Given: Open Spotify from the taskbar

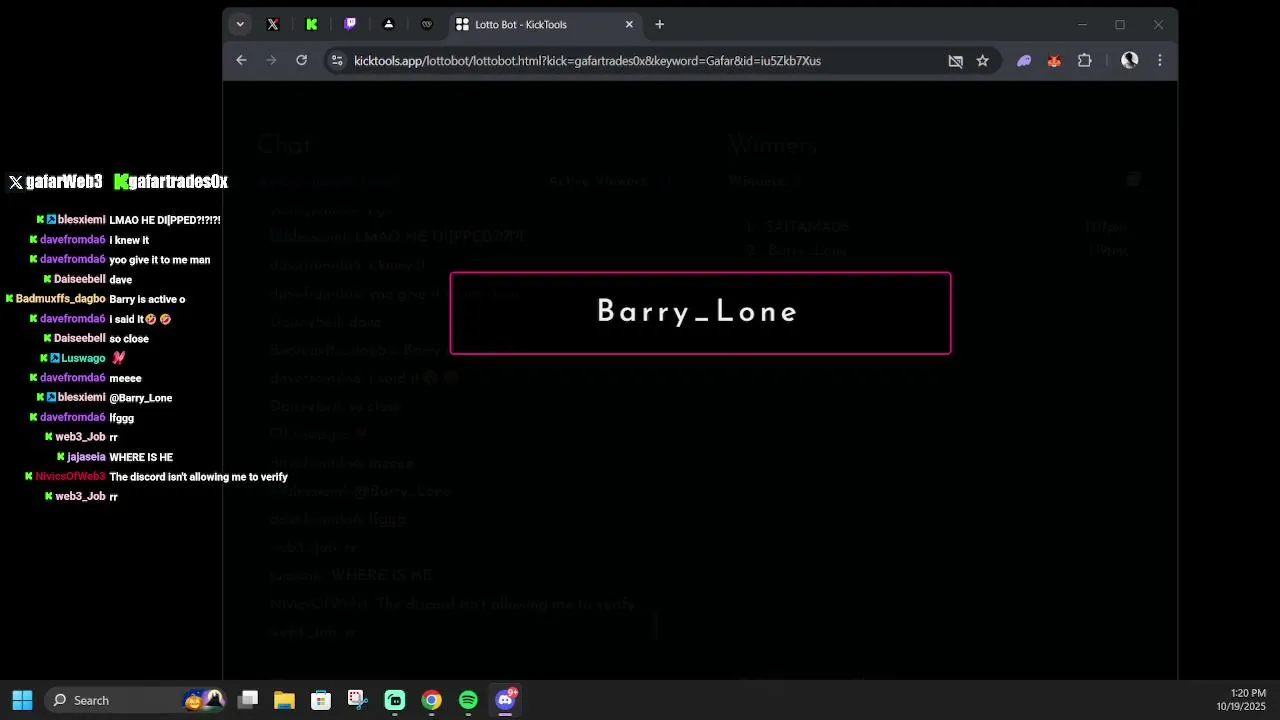Looking at the screenshot, I should 468,700.
